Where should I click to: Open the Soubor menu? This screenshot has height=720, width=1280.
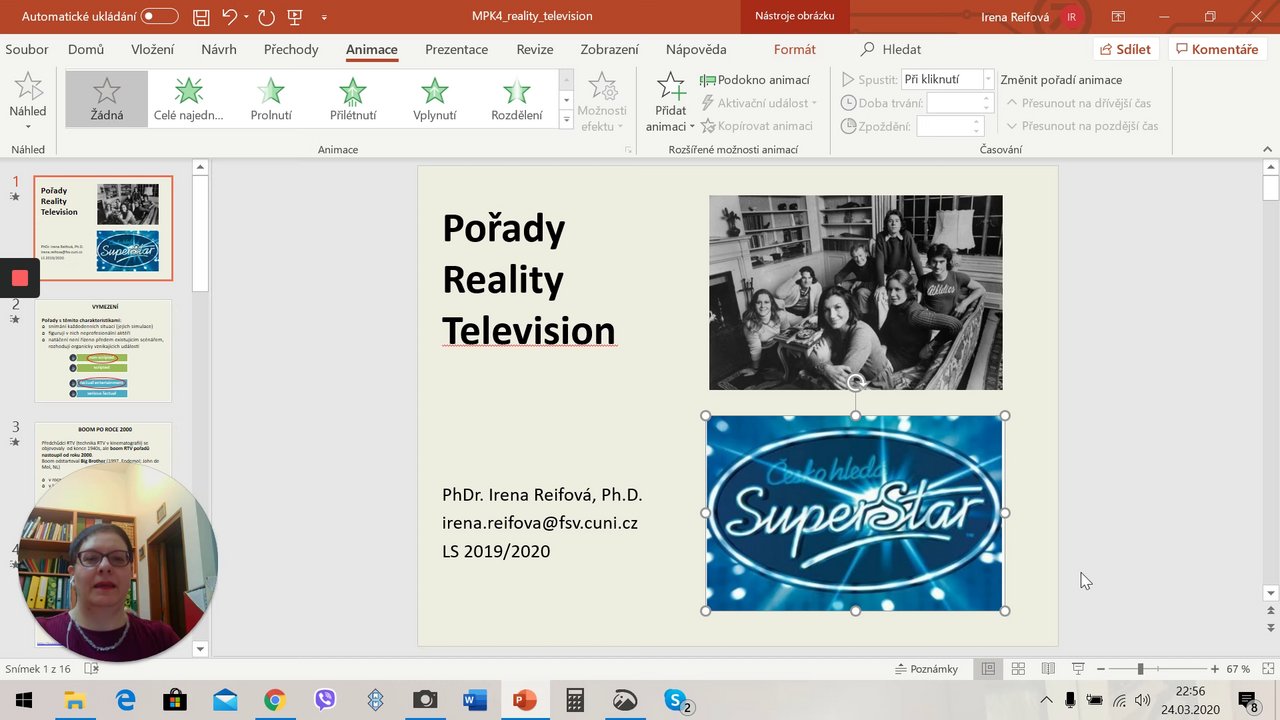pos(27,49)
